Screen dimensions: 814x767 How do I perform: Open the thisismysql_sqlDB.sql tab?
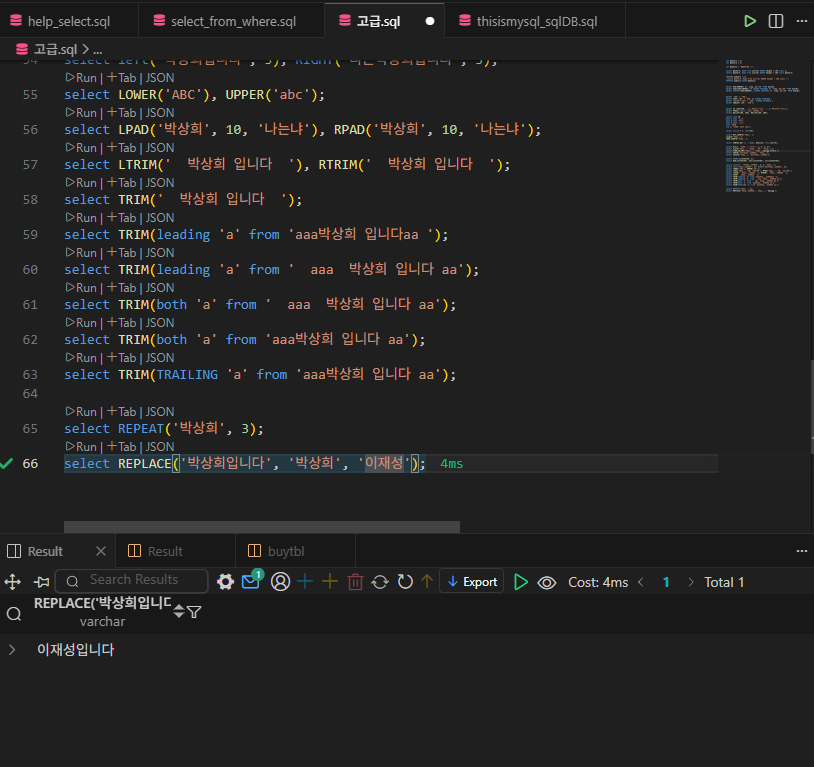537,21
